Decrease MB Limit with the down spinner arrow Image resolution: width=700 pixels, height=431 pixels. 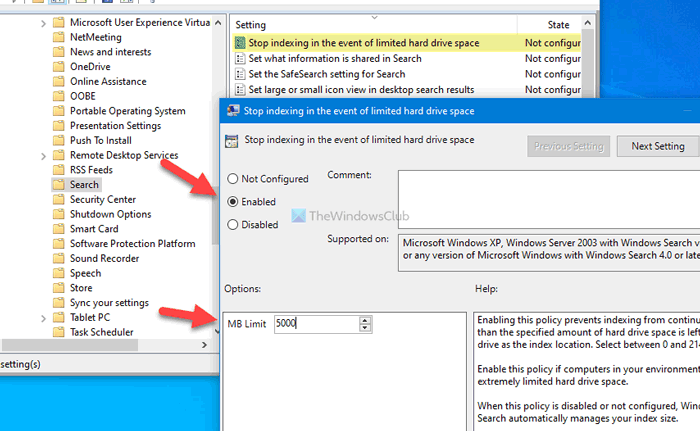tap(365, 328)
